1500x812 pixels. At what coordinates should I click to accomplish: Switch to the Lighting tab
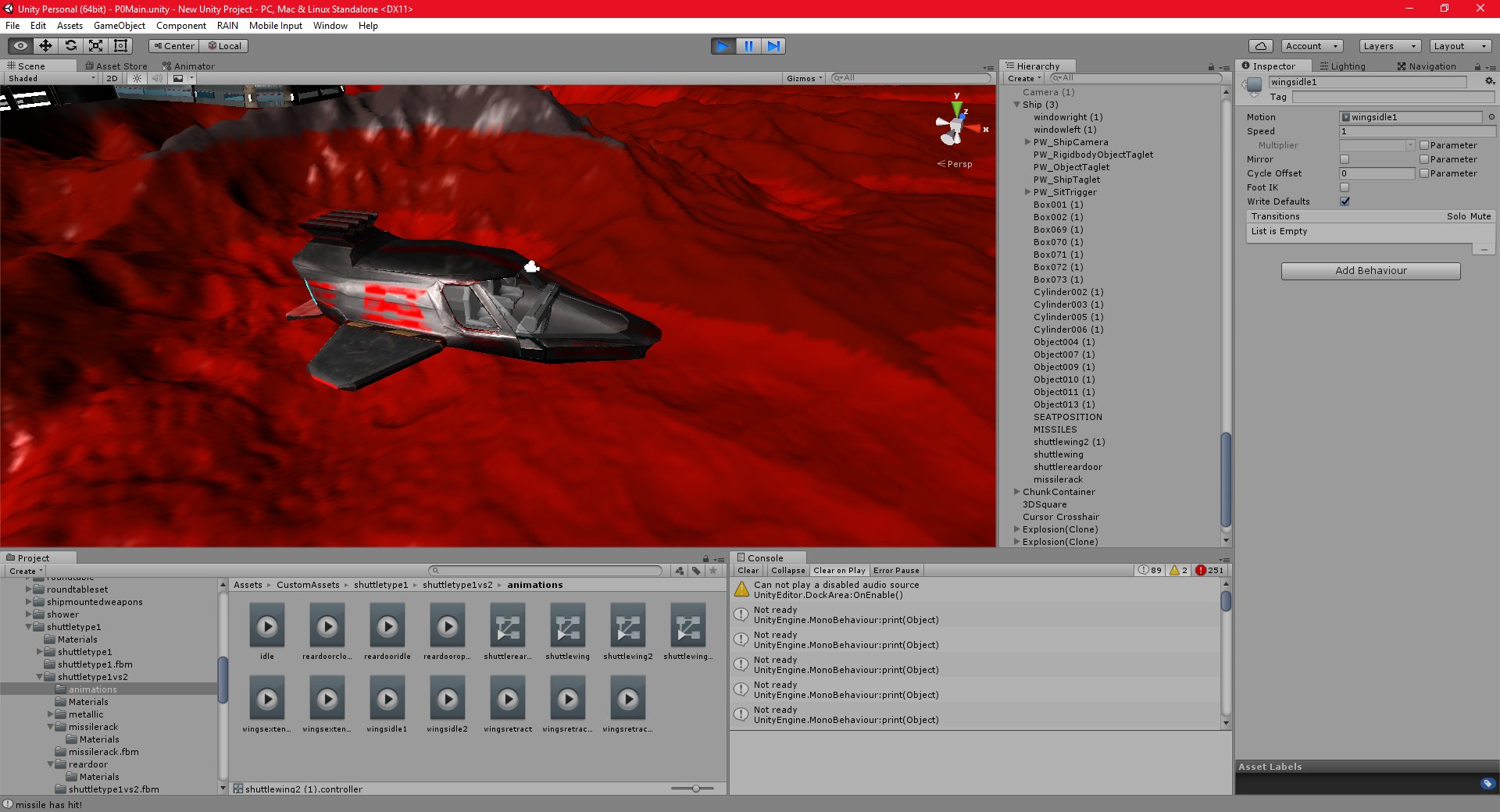(1342, 66)
